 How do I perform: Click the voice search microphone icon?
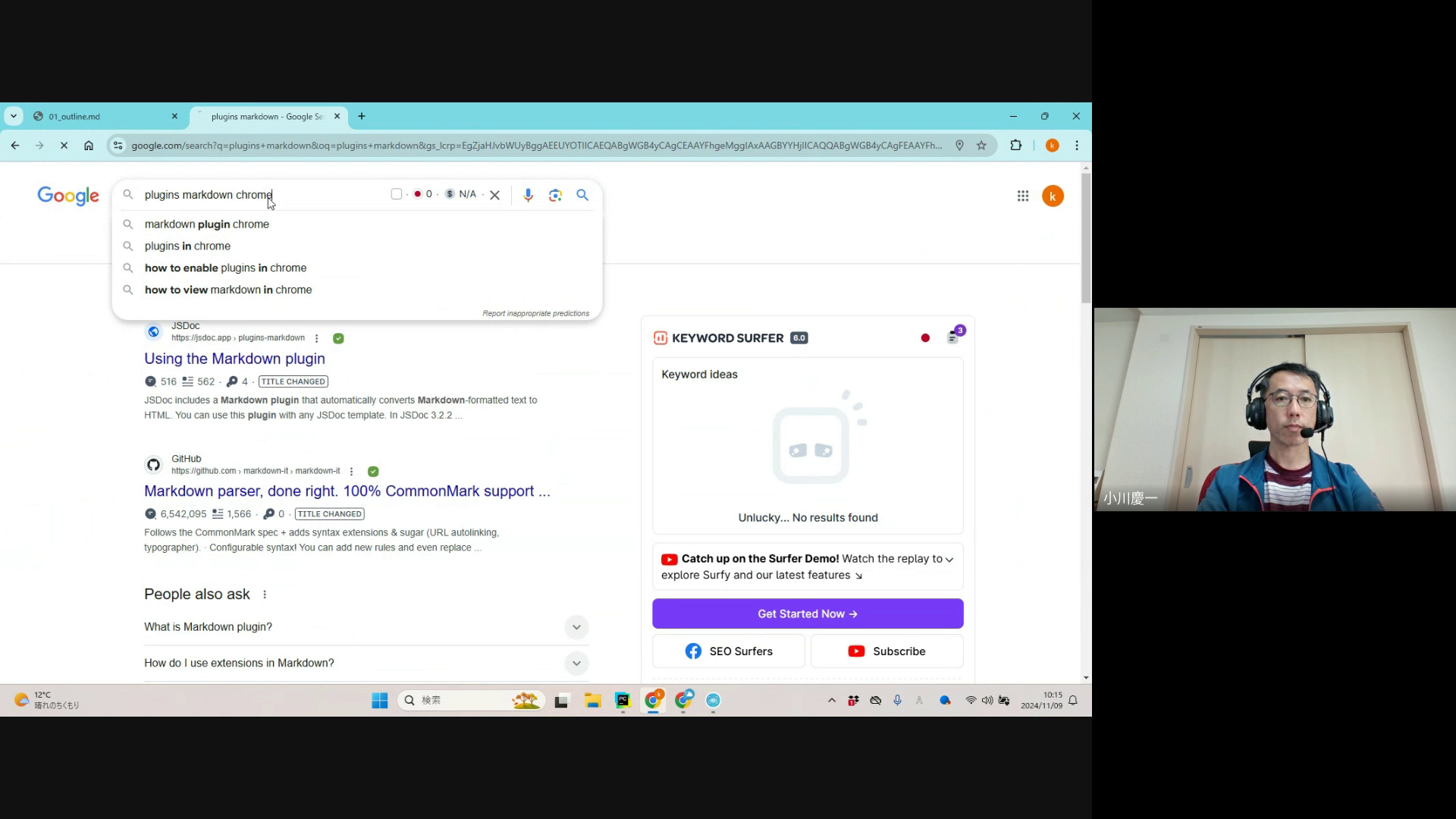[528, 195]
